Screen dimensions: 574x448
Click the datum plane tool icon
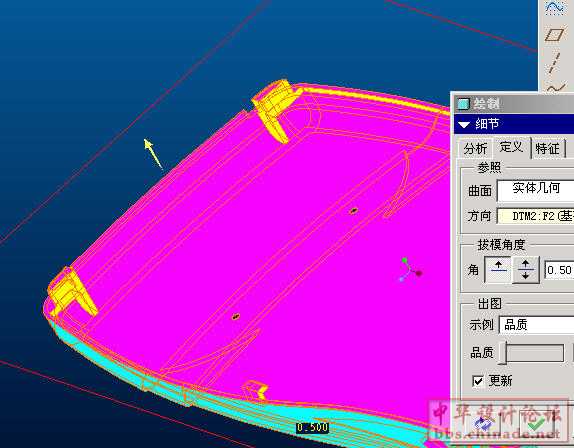tap(555, 35)
